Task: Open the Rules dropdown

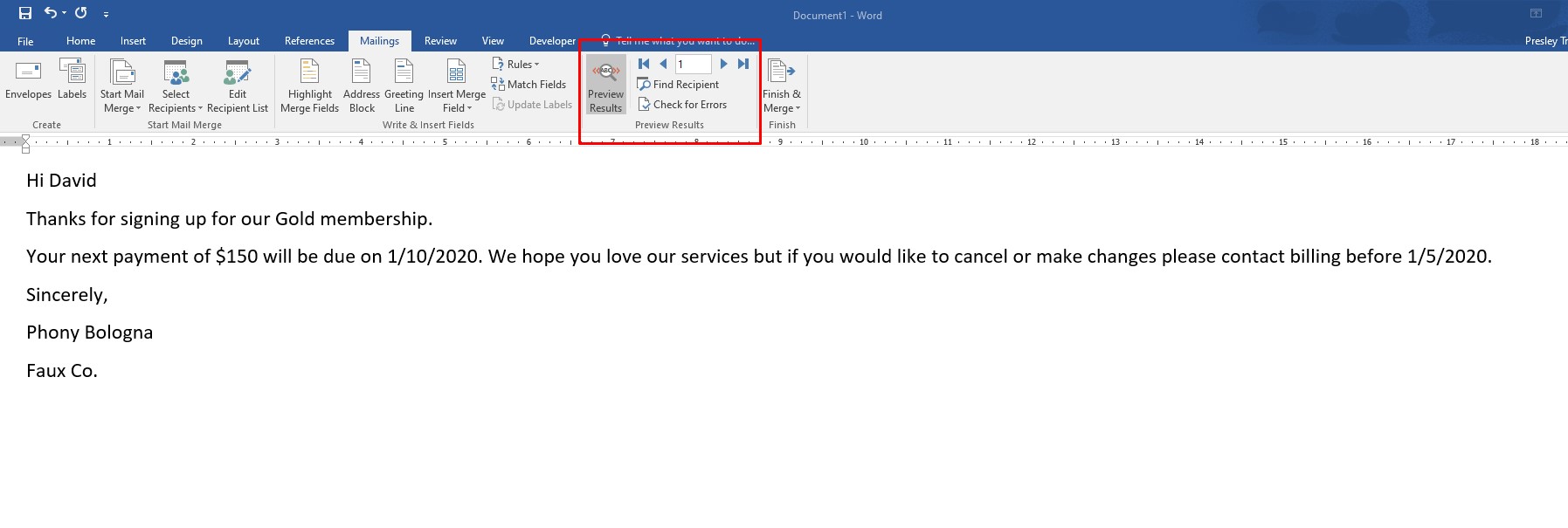Action: 515,64
